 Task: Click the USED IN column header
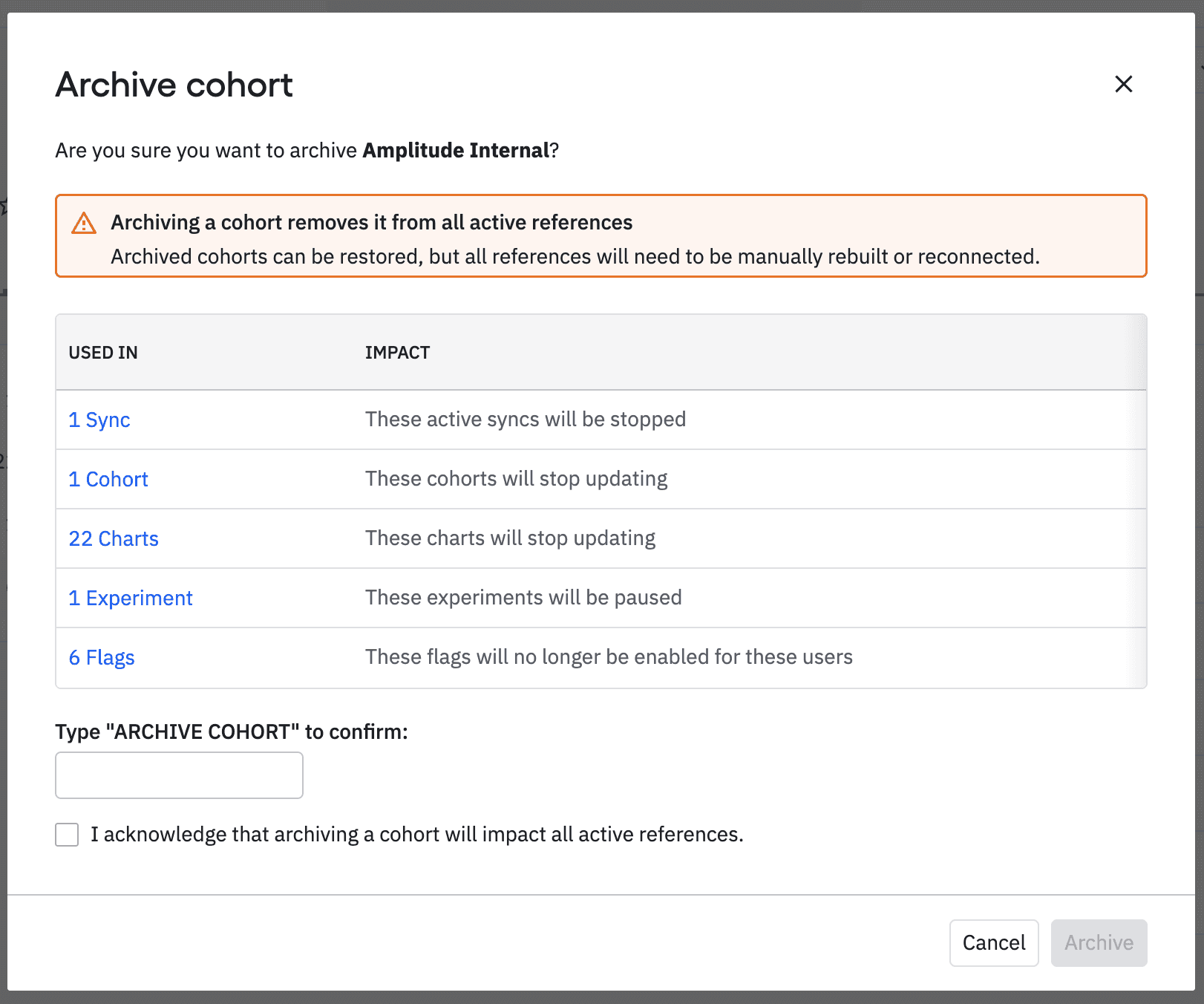point(103,353)
